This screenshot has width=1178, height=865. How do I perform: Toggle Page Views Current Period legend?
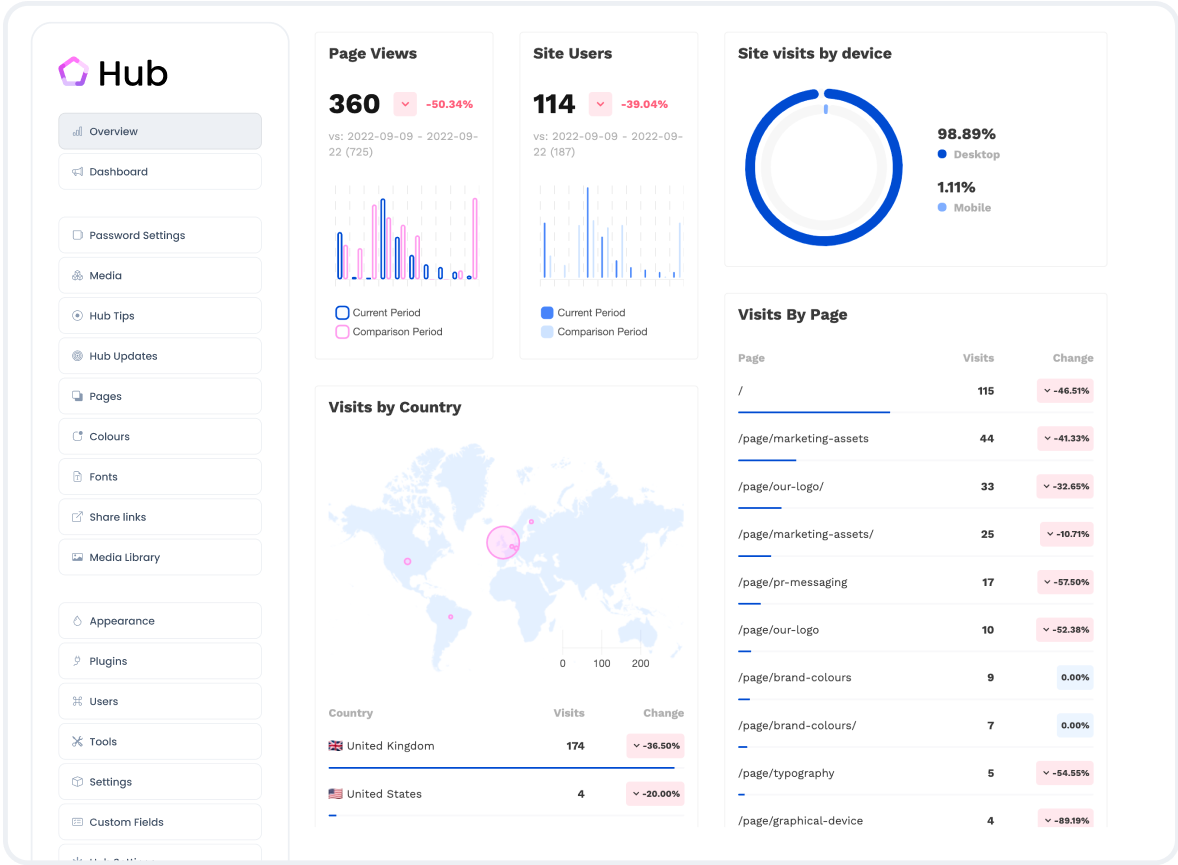click(379, 313)
